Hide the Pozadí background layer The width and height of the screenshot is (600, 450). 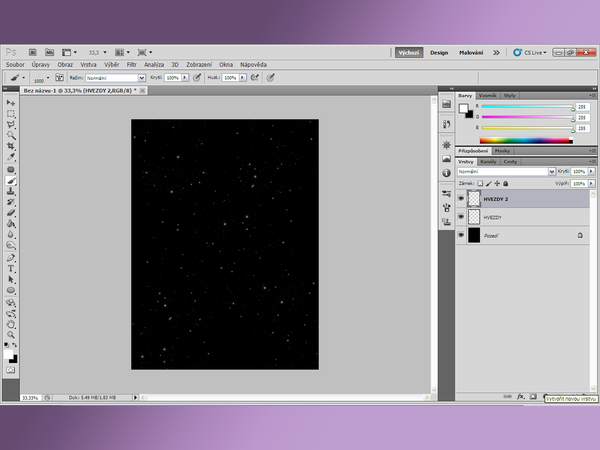461,235
